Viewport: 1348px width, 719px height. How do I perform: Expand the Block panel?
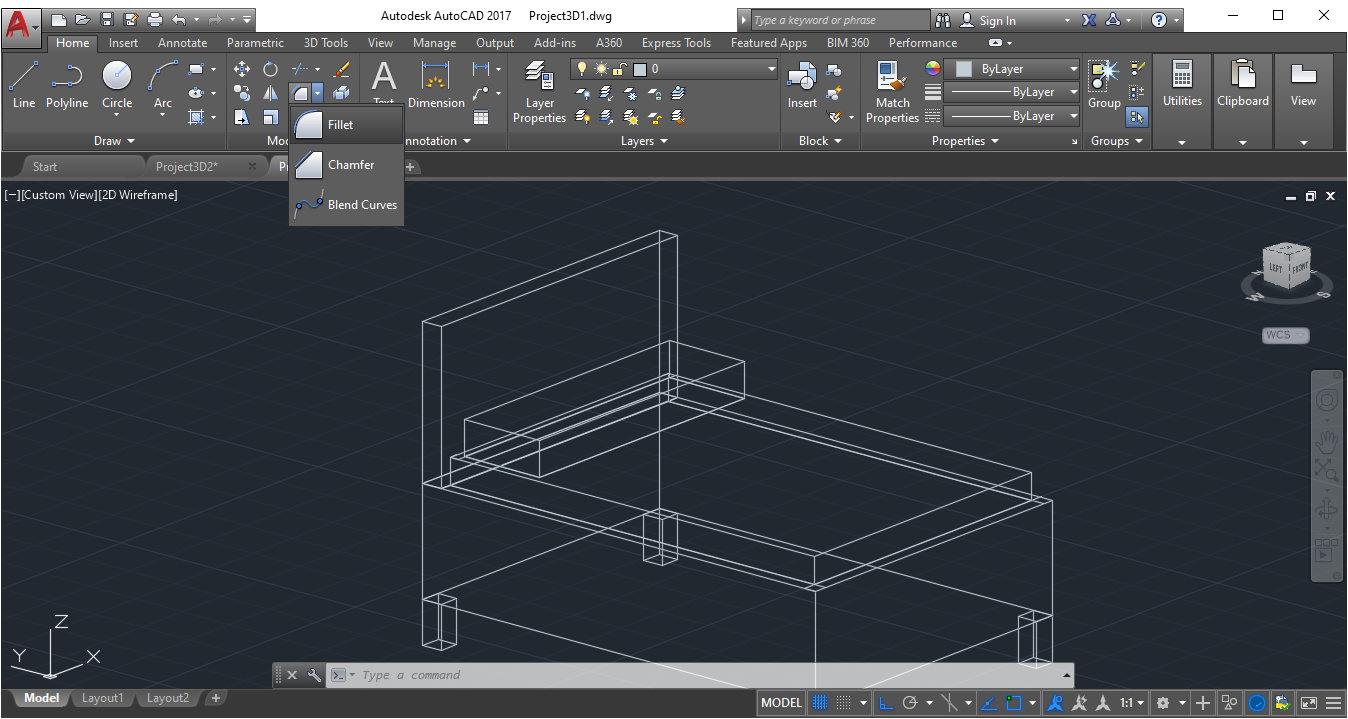(x=820, y=141)
